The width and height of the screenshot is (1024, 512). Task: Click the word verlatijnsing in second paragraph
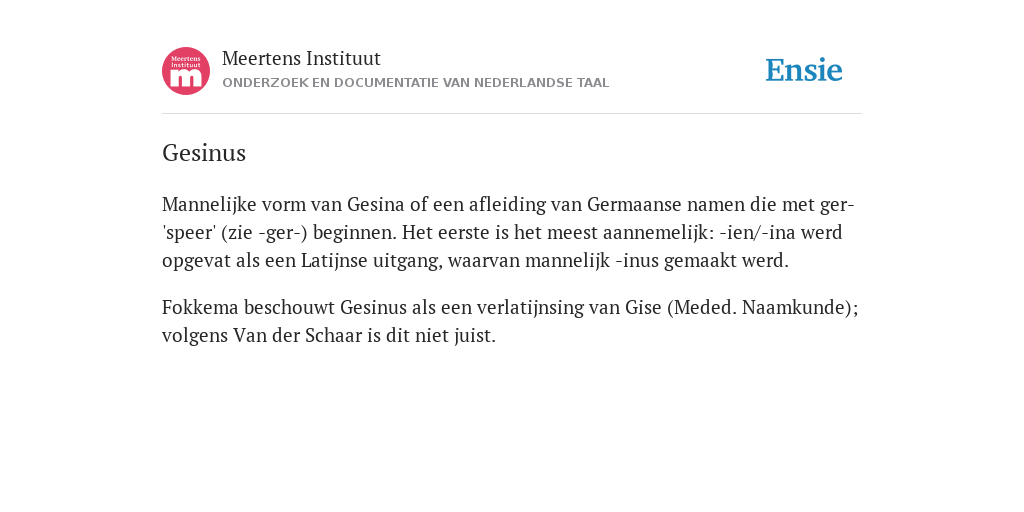[x=530, y=307]
